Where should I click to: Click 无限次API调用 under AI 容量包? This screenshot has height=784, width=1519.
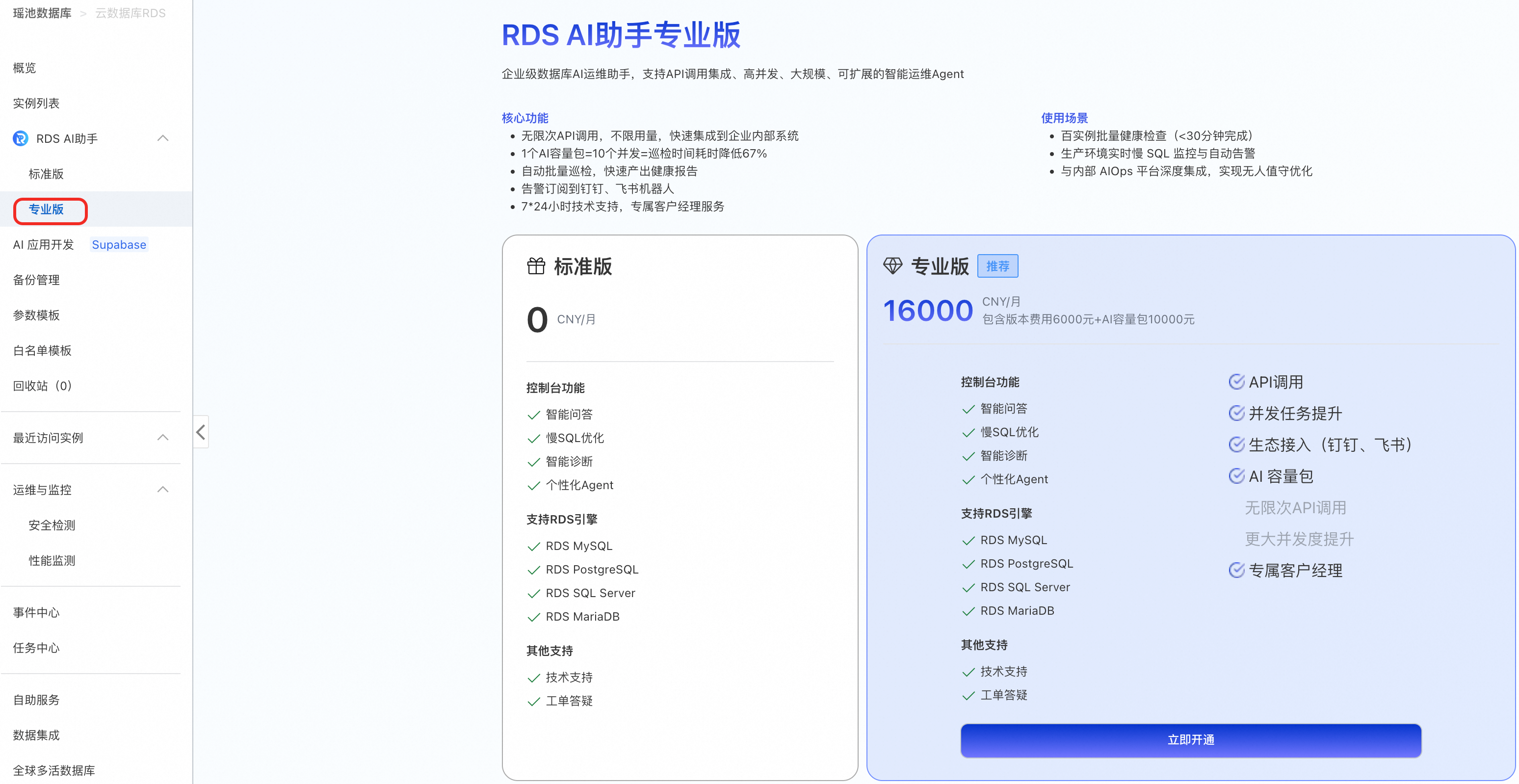coord(1295,507)
